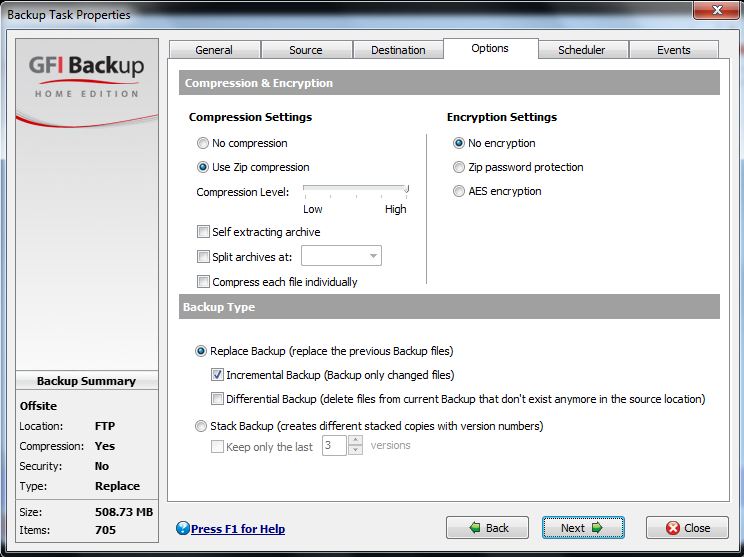
Task: Click the GFI Backup Home Edition logo
Action: (x=86, y=76)
